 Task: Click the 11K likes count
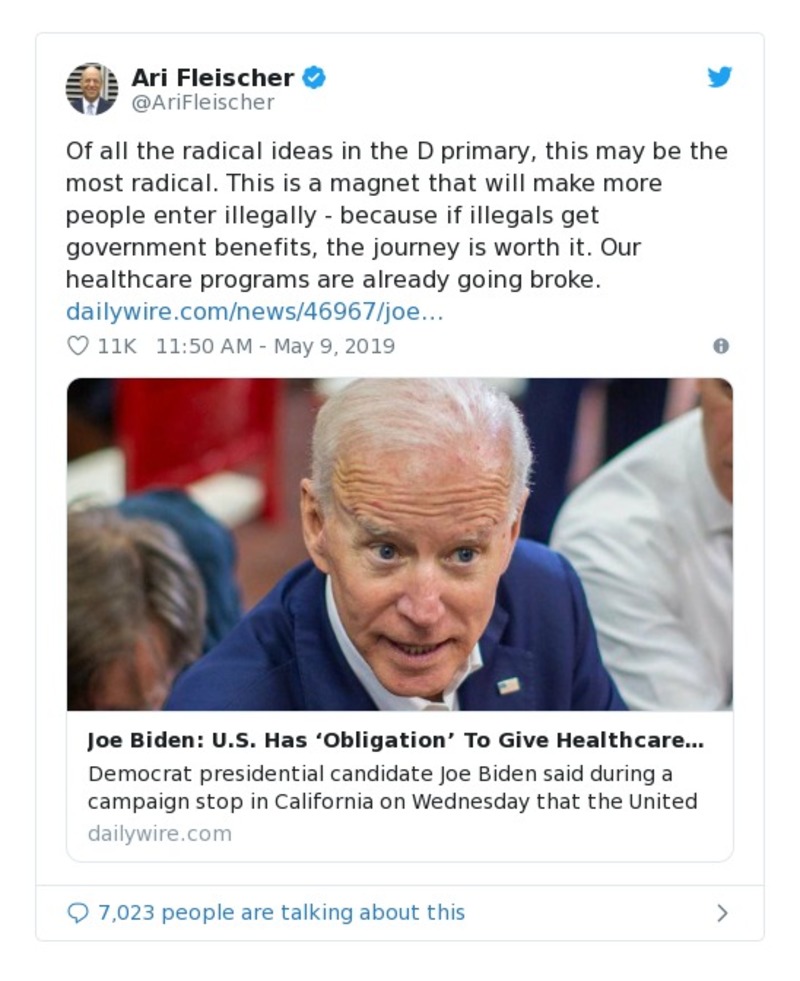click(x=117, y=346)
